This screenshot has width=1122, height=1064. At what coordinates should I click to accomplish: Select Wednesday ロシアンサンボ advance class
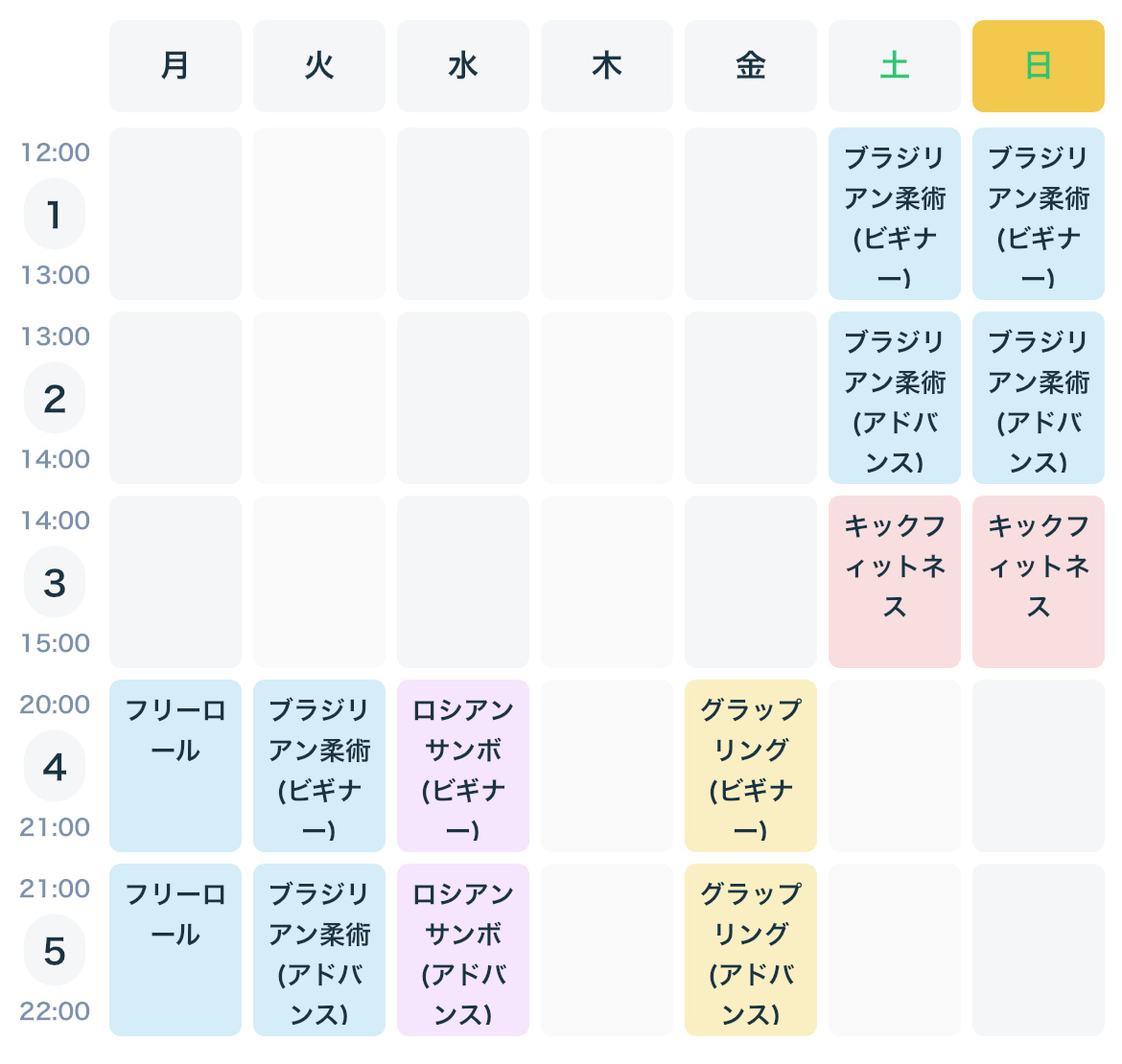coord(463,950)
